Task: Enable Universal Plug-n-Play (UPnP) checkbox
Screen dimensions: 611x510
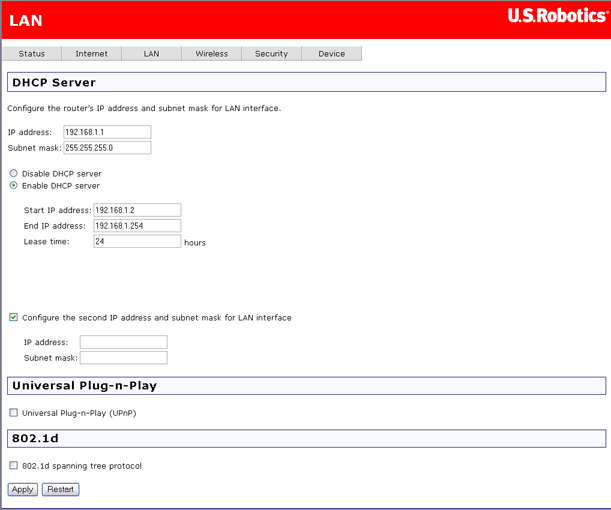Action: (14, 413)
